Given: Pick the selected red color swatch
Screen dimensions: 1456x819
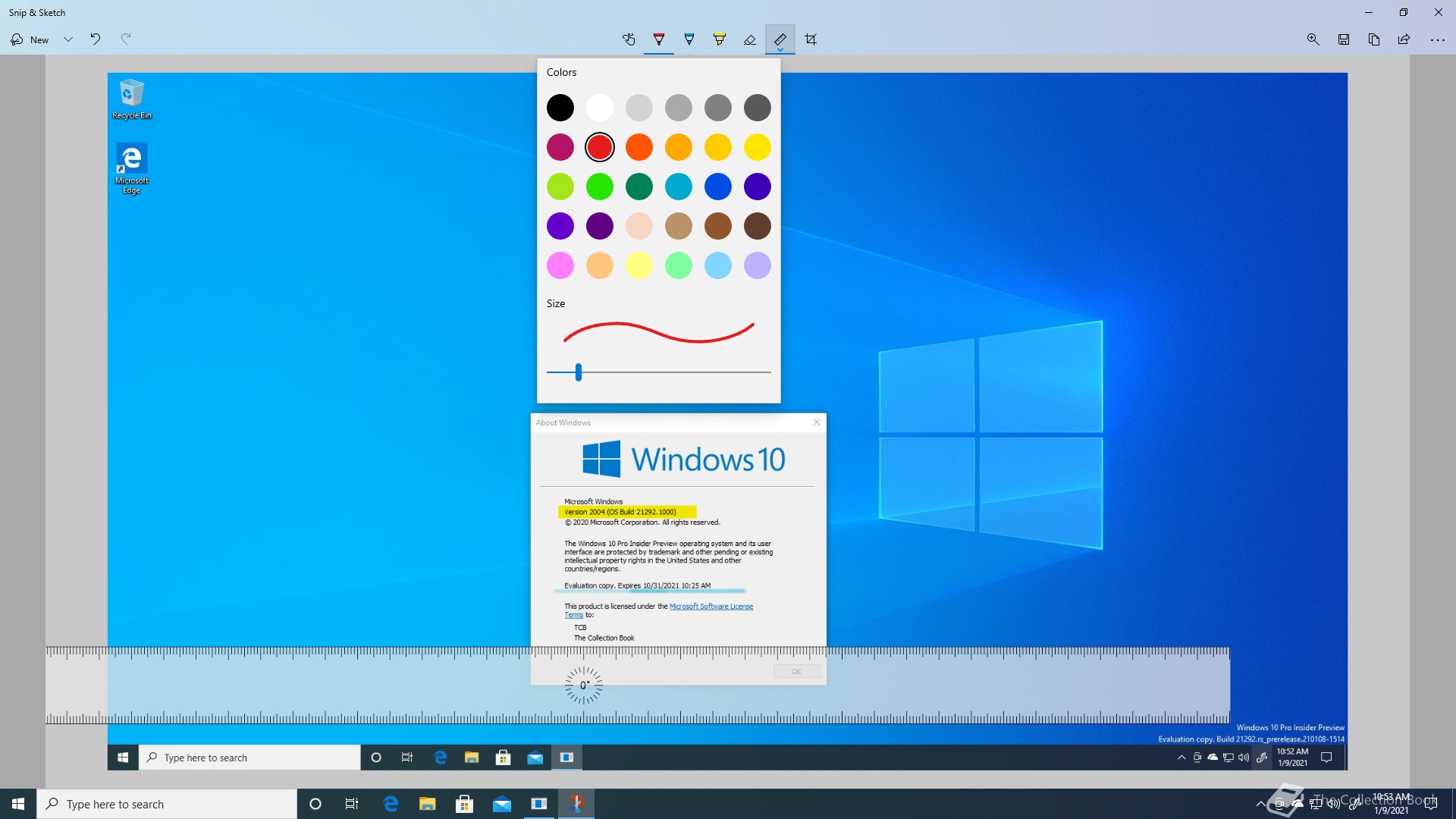Looking at the screenshot, I should pyautogui.click(x=600, y=147).
